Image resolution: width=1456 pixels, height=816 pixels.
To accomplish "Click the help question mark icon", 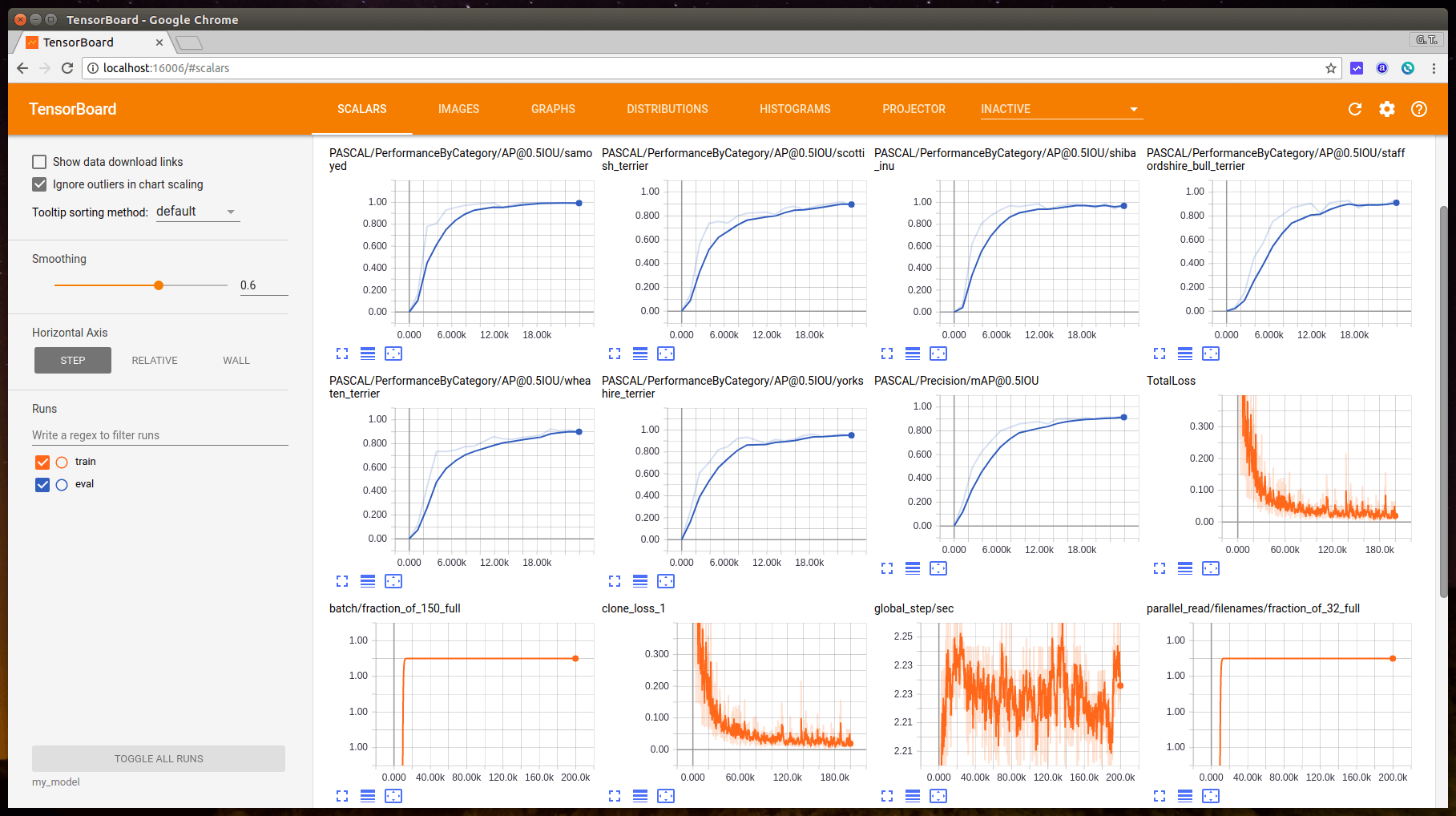I will coord(1419,109).
